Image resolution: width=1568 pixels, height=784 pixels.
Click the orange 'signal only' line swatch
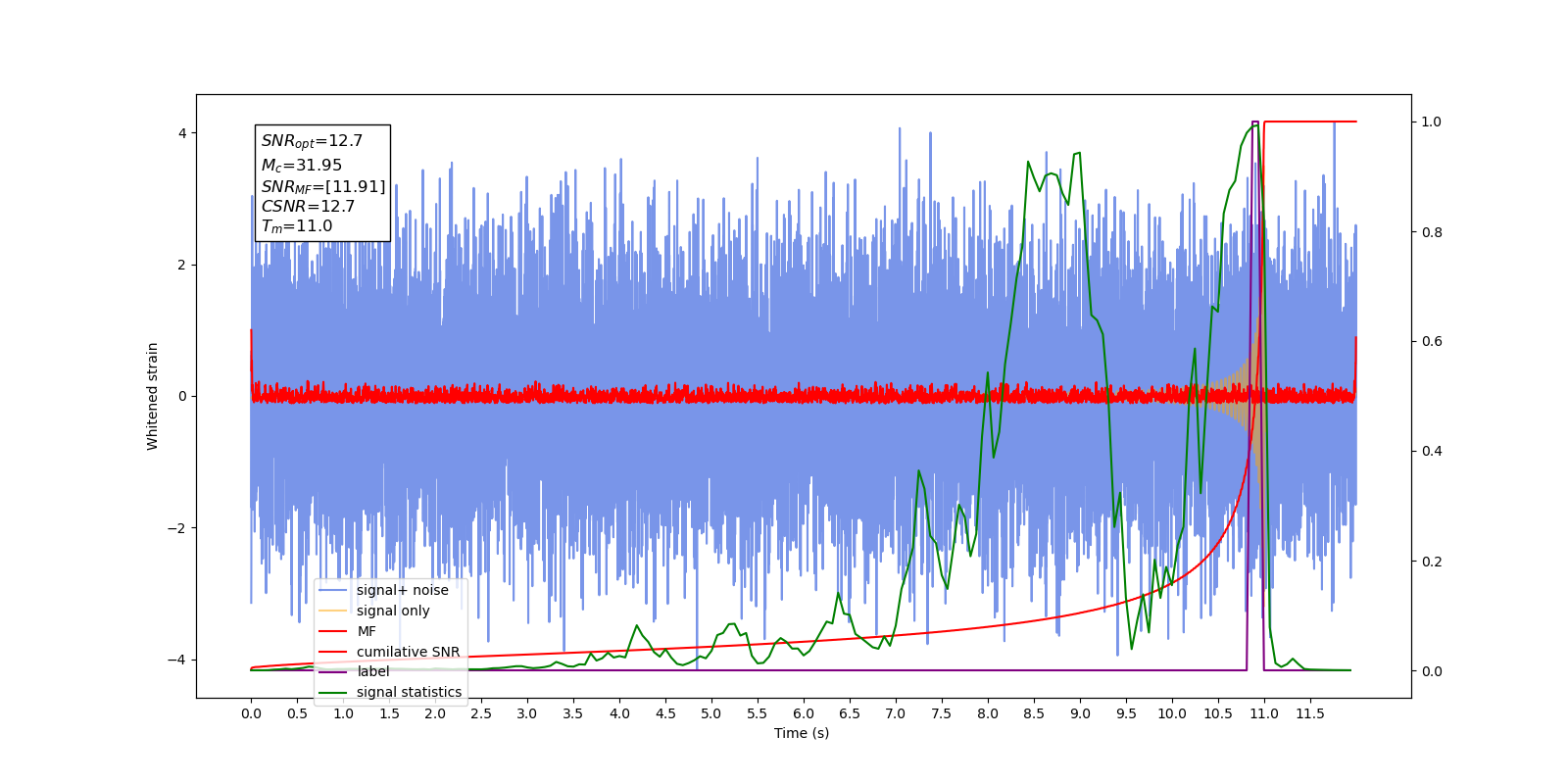[x=333, y=611]
